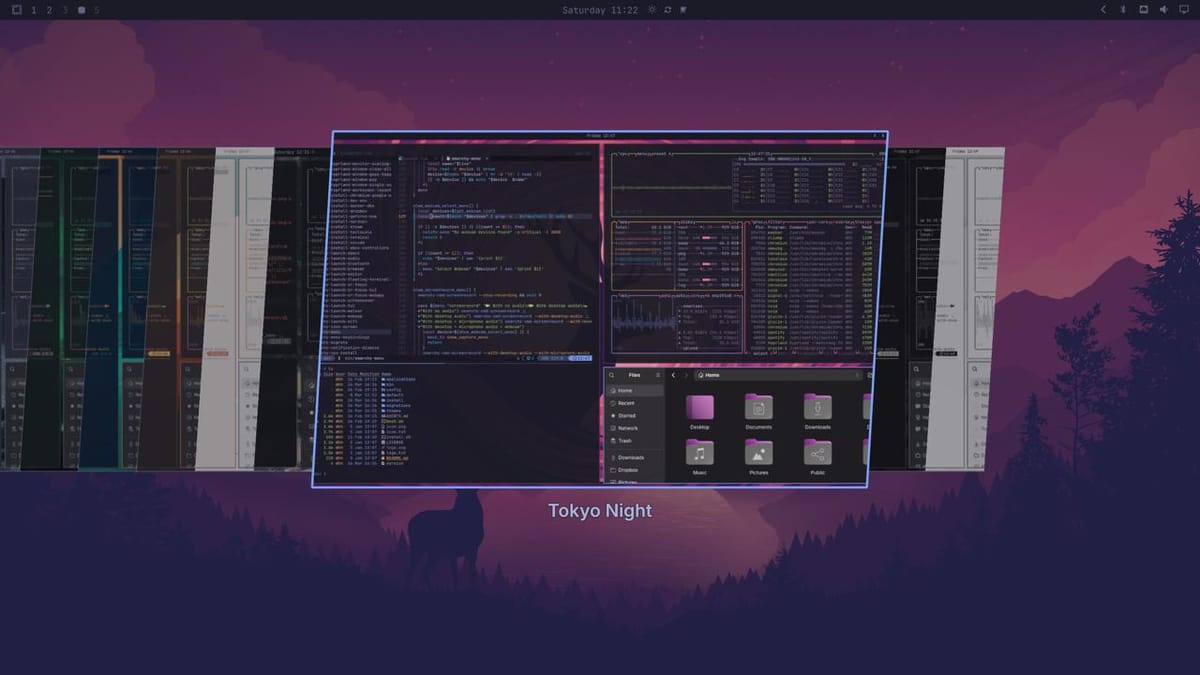The height and width of the screenshot is (675, 1200).
Task: Open the Music folder icon
Action: pos(699,453)
